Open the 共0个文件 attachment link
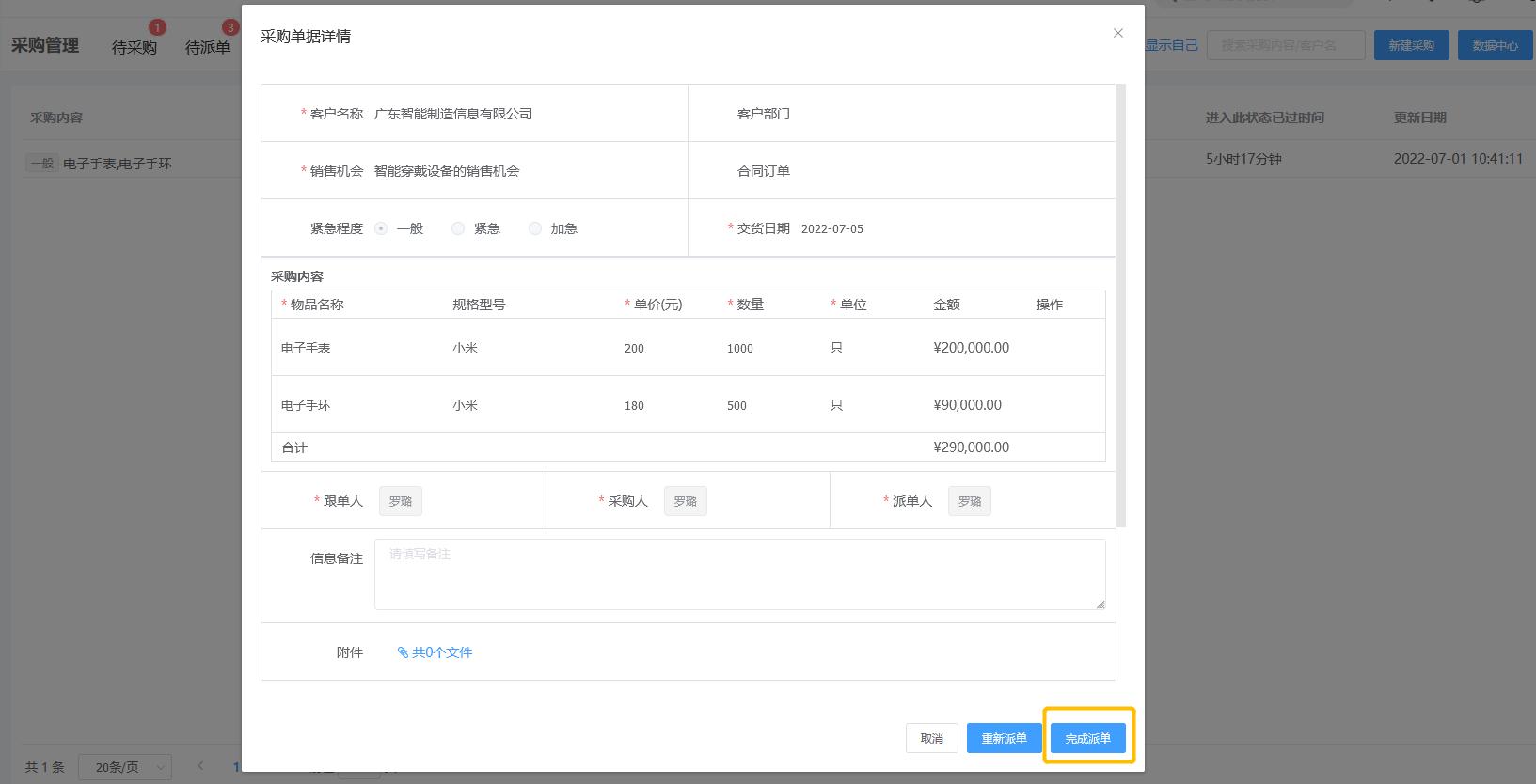Viewport: 1536px width, 784px height. click(442, 652)
